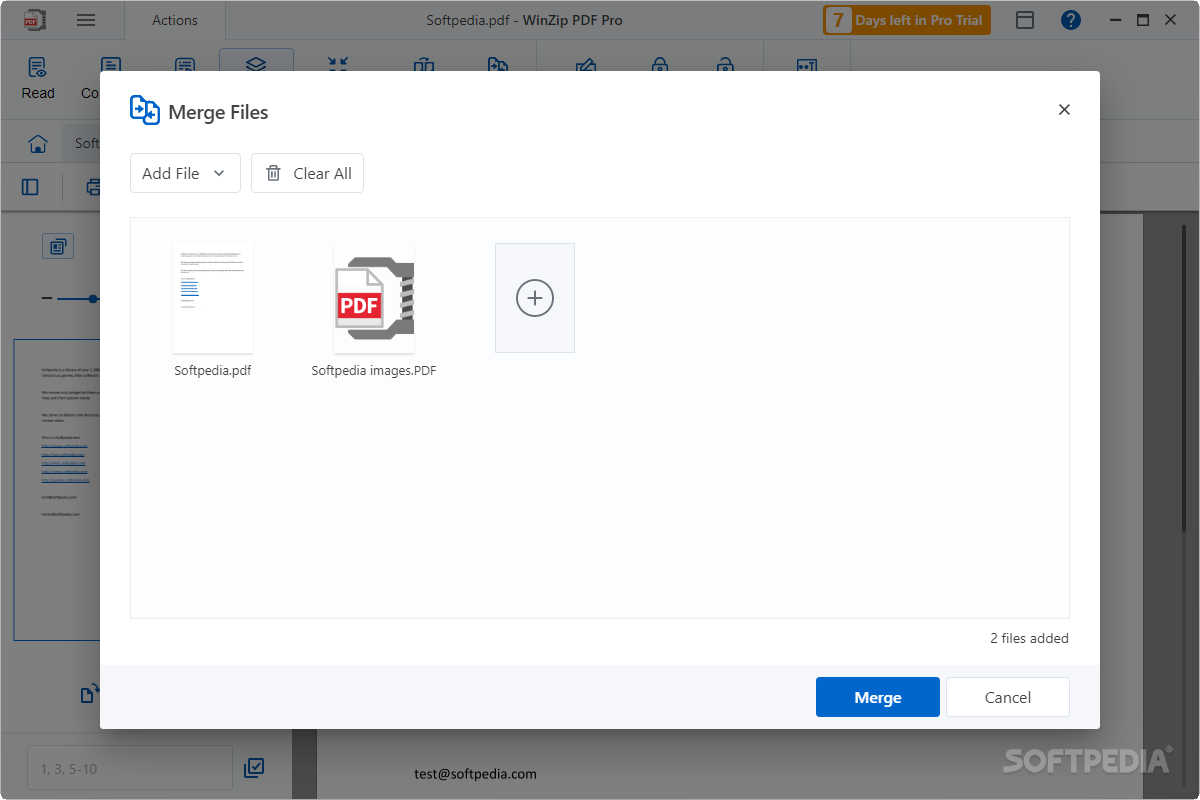Select the Softpedia images.PDF file thumbnail
Image resolution: width=1200 pixels, height=800 pixels.
pyautogui.click(x=374, y=298)
